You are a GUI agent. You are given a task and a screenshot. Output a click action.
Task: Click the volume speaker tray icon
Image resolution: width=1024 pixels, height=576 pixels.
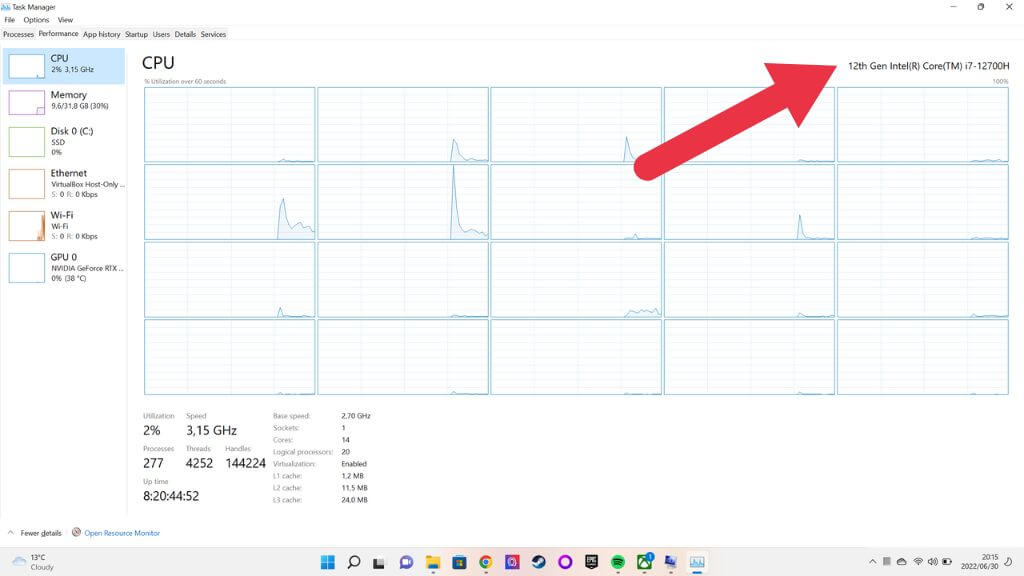pos(932,562)
